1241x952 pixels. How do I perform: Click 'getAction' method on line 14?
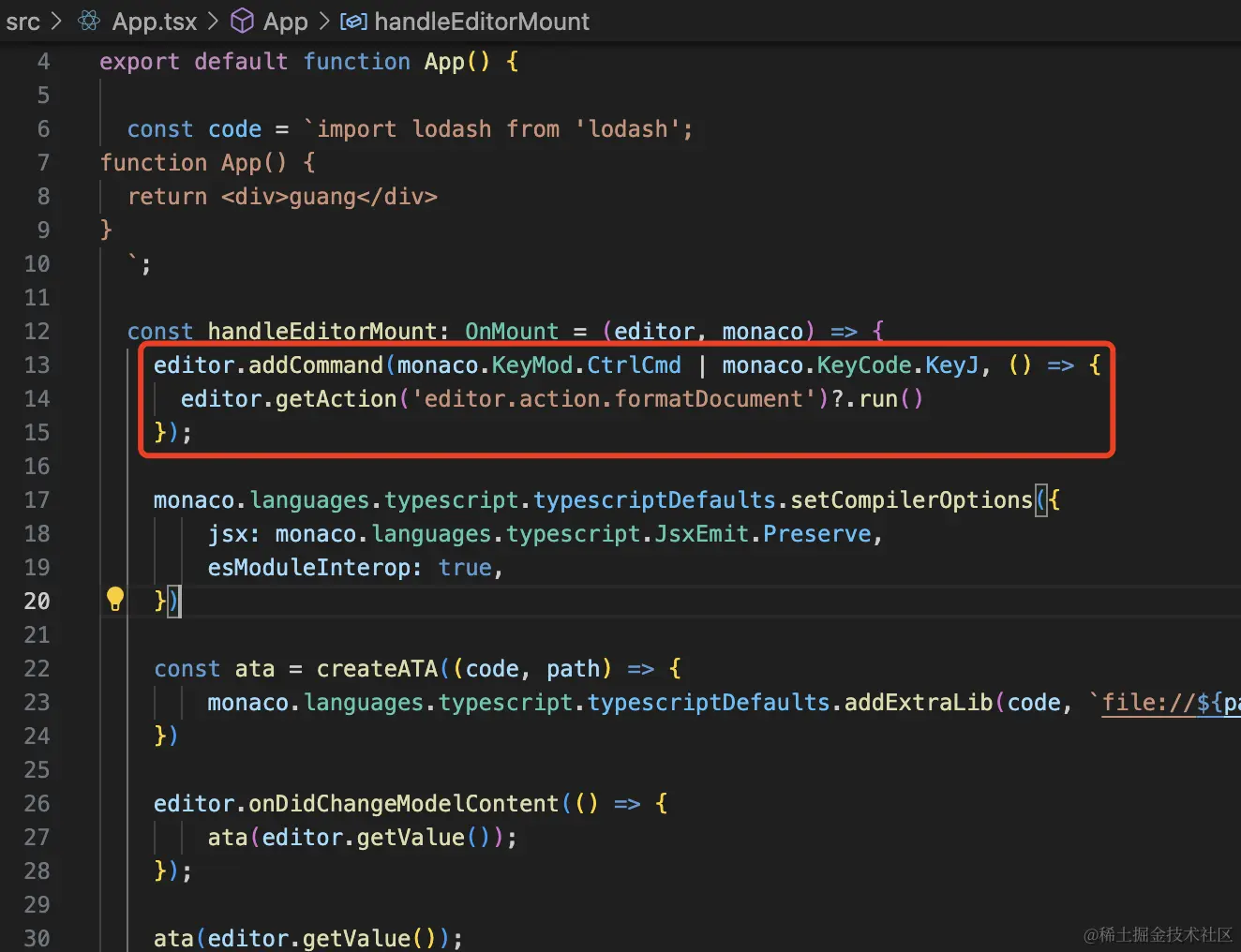point(336,399)
